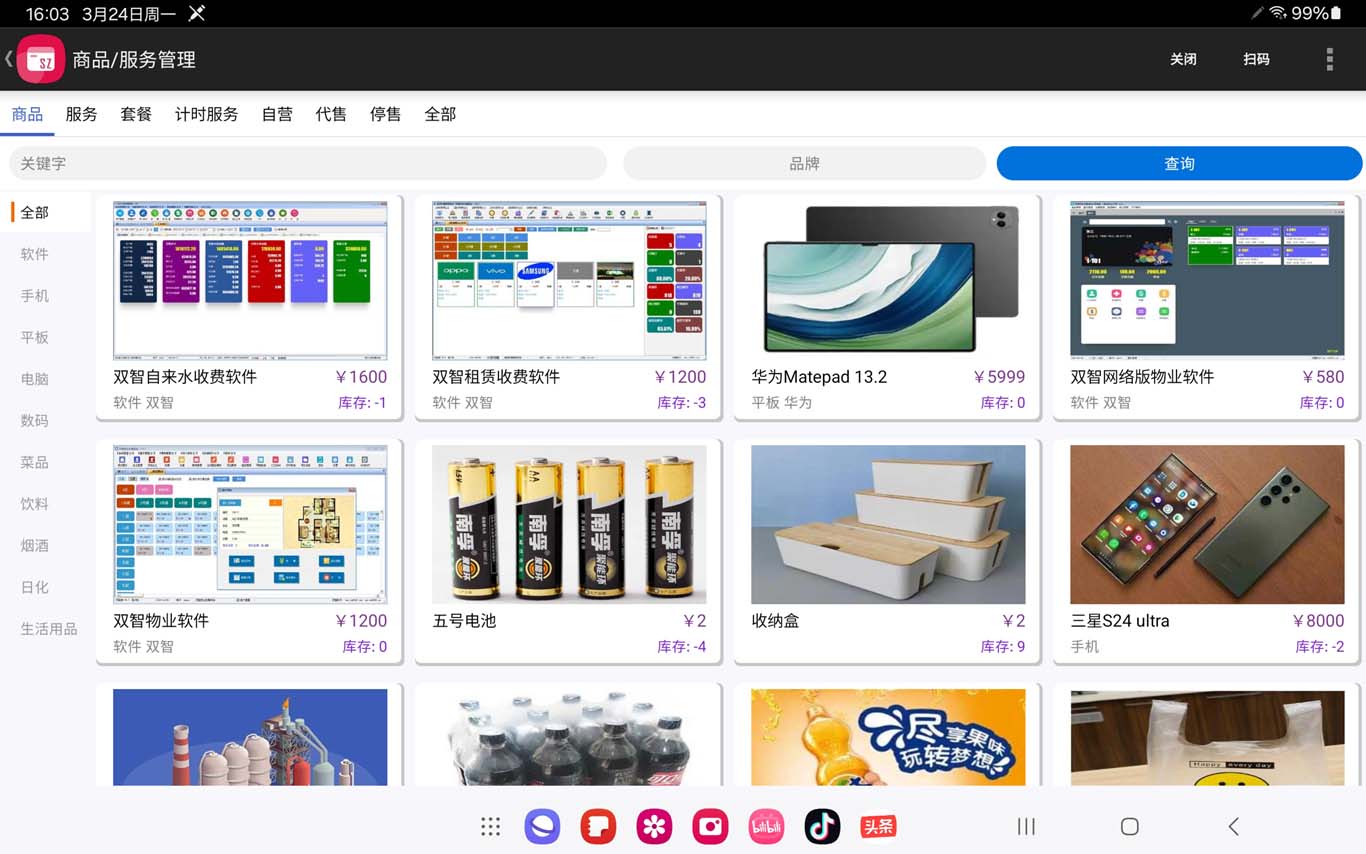The width and height of the screenshot is (1366, 854).
Task: Switch to the 商品 tab
Action: tap(27, 114)
